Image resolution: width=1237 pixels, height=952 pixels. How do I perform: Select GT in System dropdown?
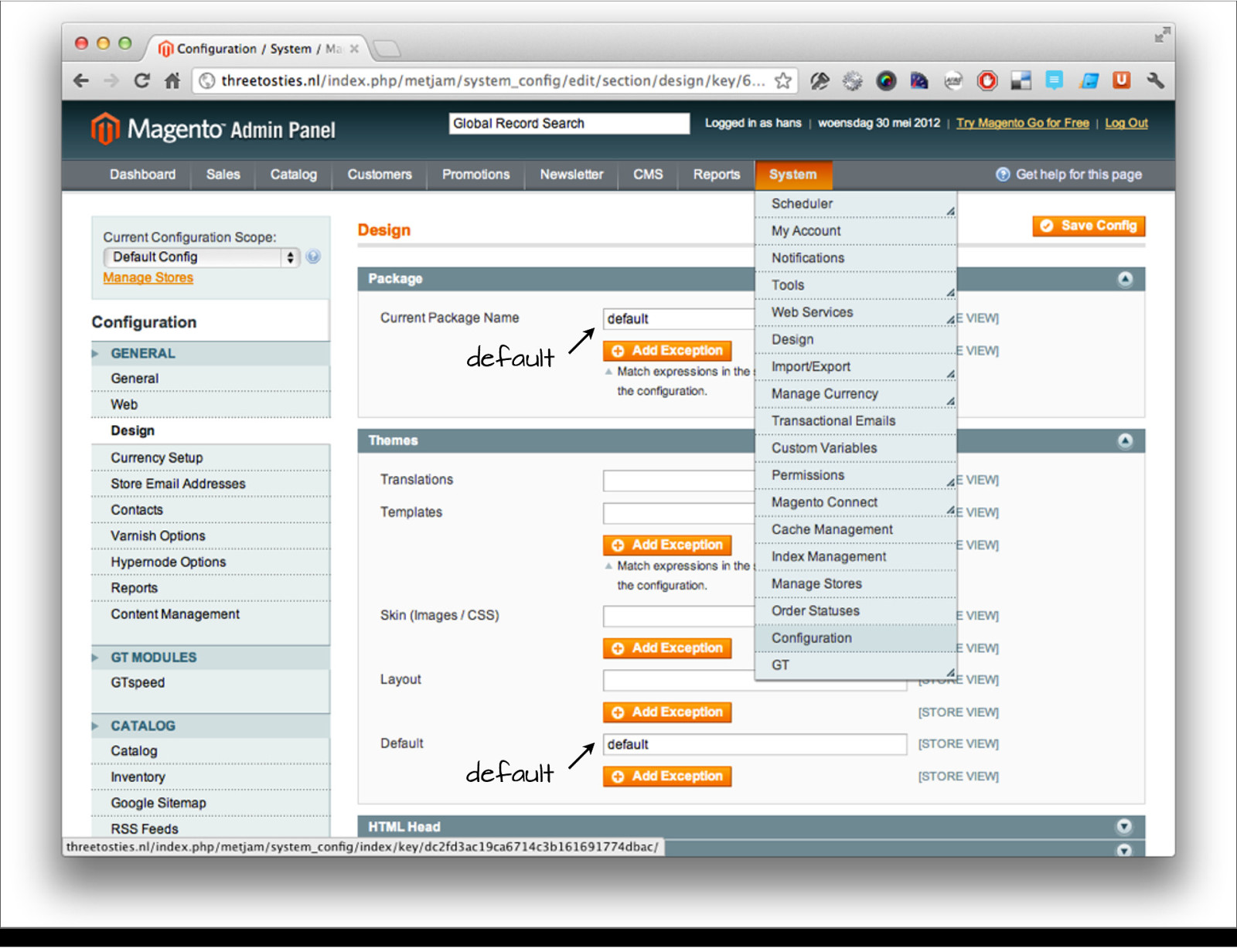[x=856, y=665]
